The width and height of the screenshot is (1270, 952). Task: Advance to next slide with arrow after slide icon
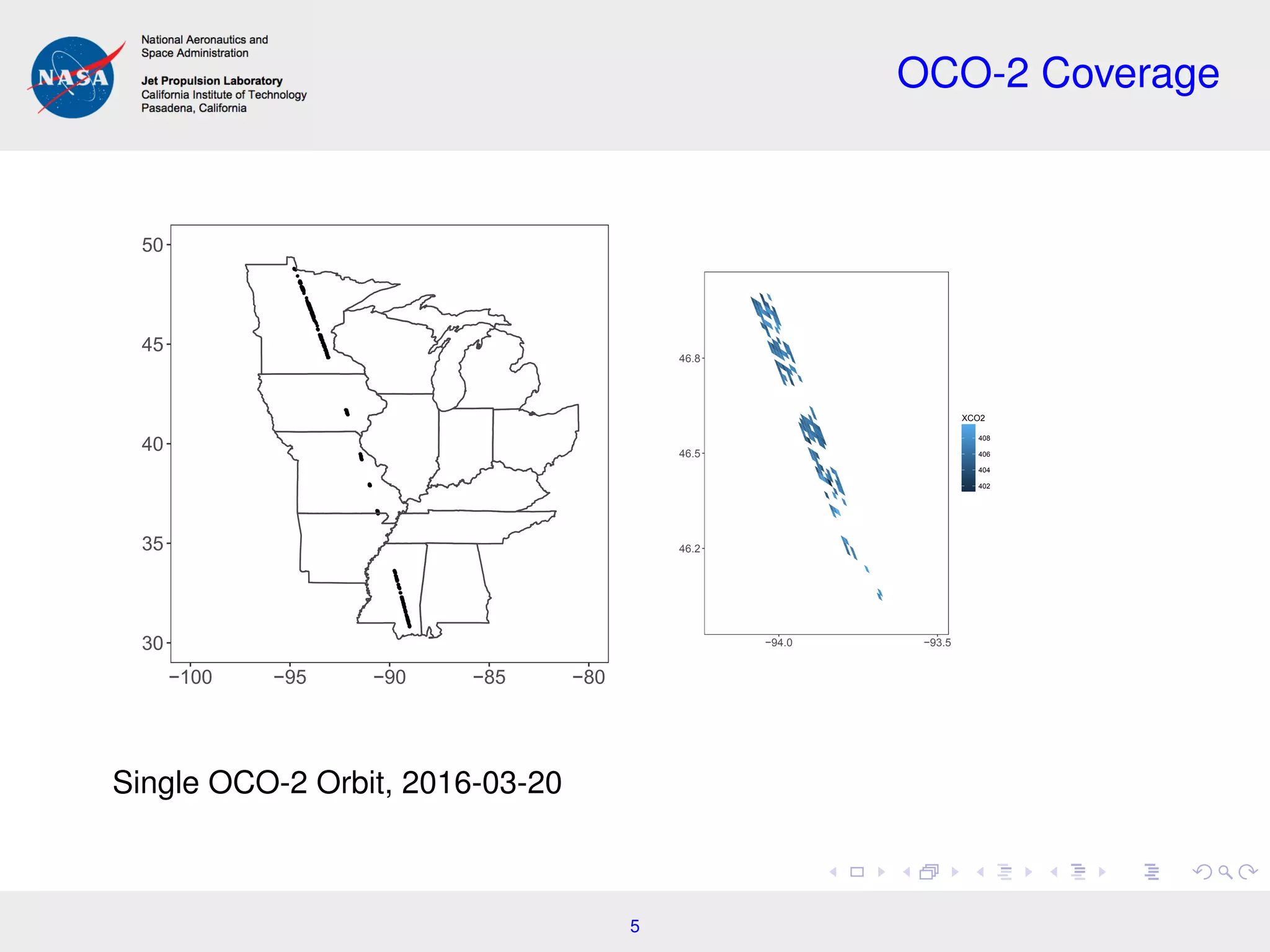coord(881,872)
